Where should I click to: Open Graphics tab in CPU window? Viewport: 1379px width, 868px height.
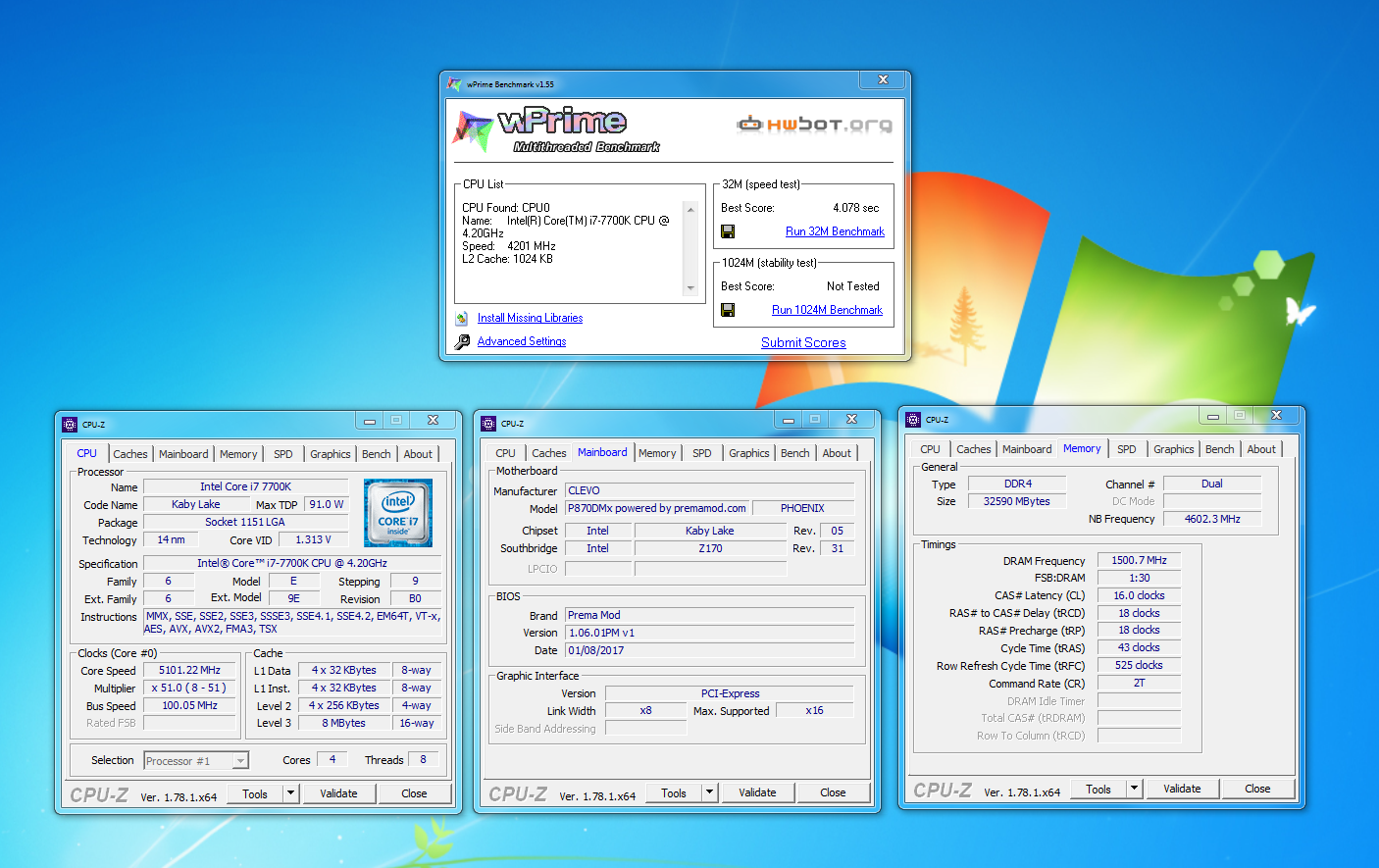331,454
